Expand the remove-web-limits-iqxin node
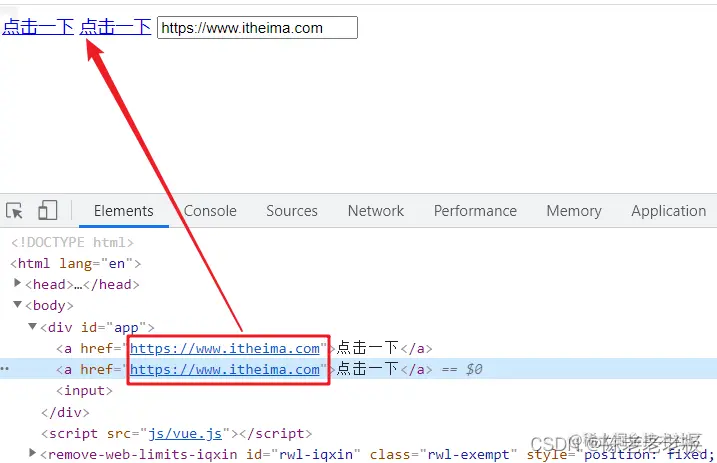This screenshot has width=717, height=463. [x=32, y=453]
